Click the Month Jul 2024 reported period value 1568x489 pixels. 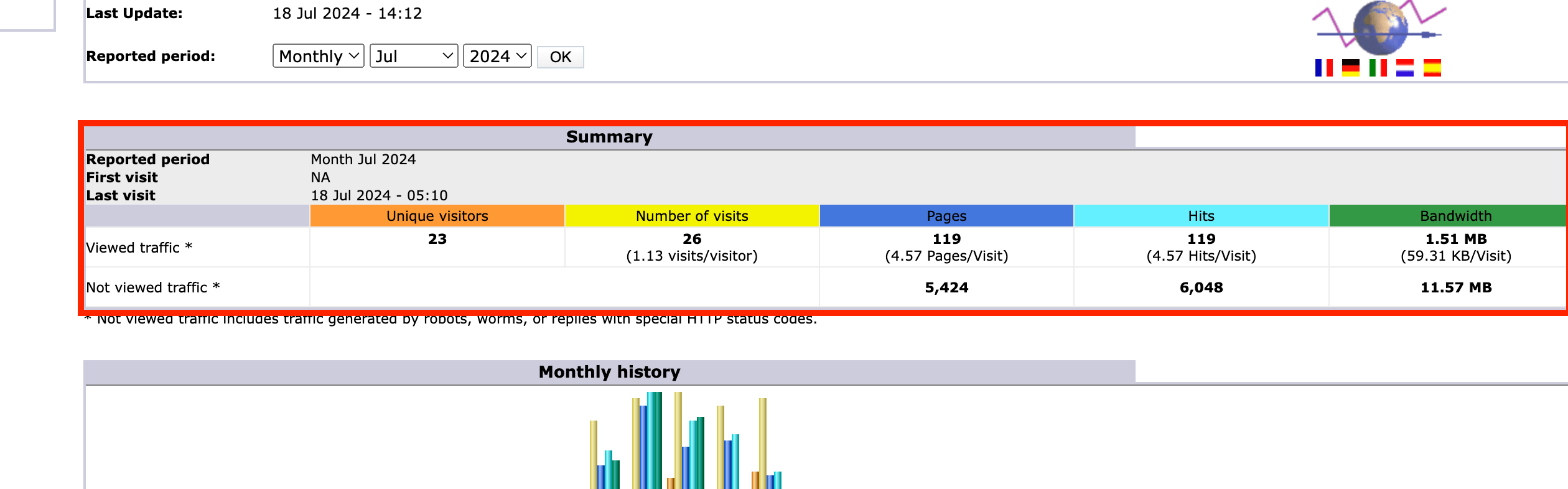(x=363, y=159)
